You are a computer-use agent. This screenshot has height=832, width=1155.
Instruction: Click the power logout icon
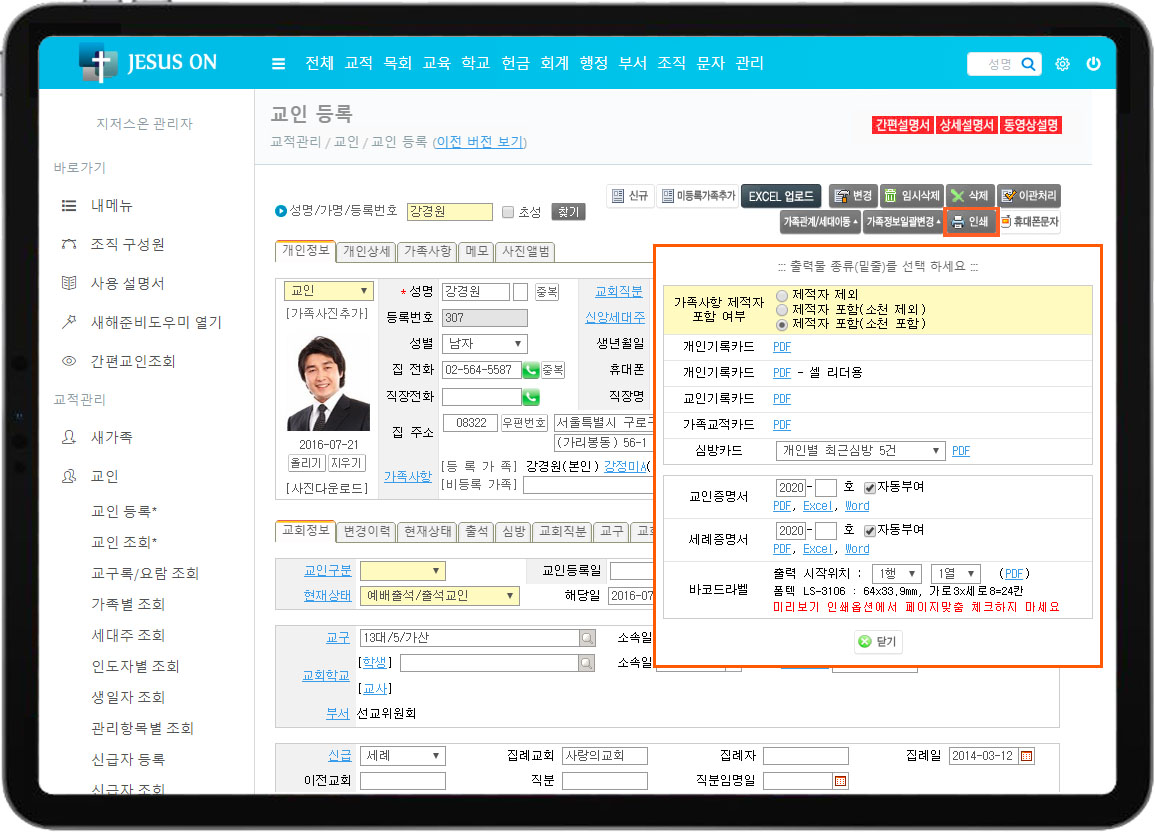1093,64
